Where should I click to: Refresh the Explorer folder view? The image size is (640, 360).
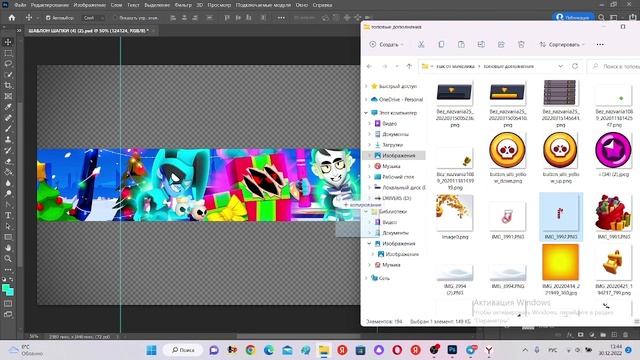(x=575, y=66)
